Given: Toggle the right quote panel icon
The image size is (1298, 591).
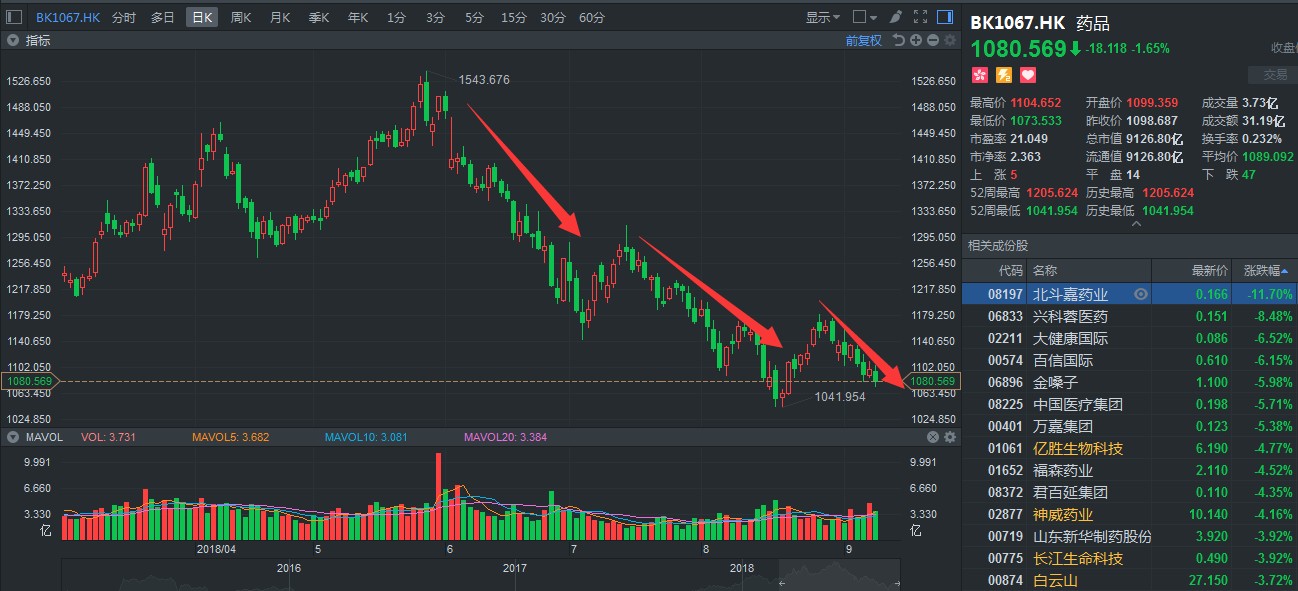Looking at the screenshot, I should tap(946, 17).
